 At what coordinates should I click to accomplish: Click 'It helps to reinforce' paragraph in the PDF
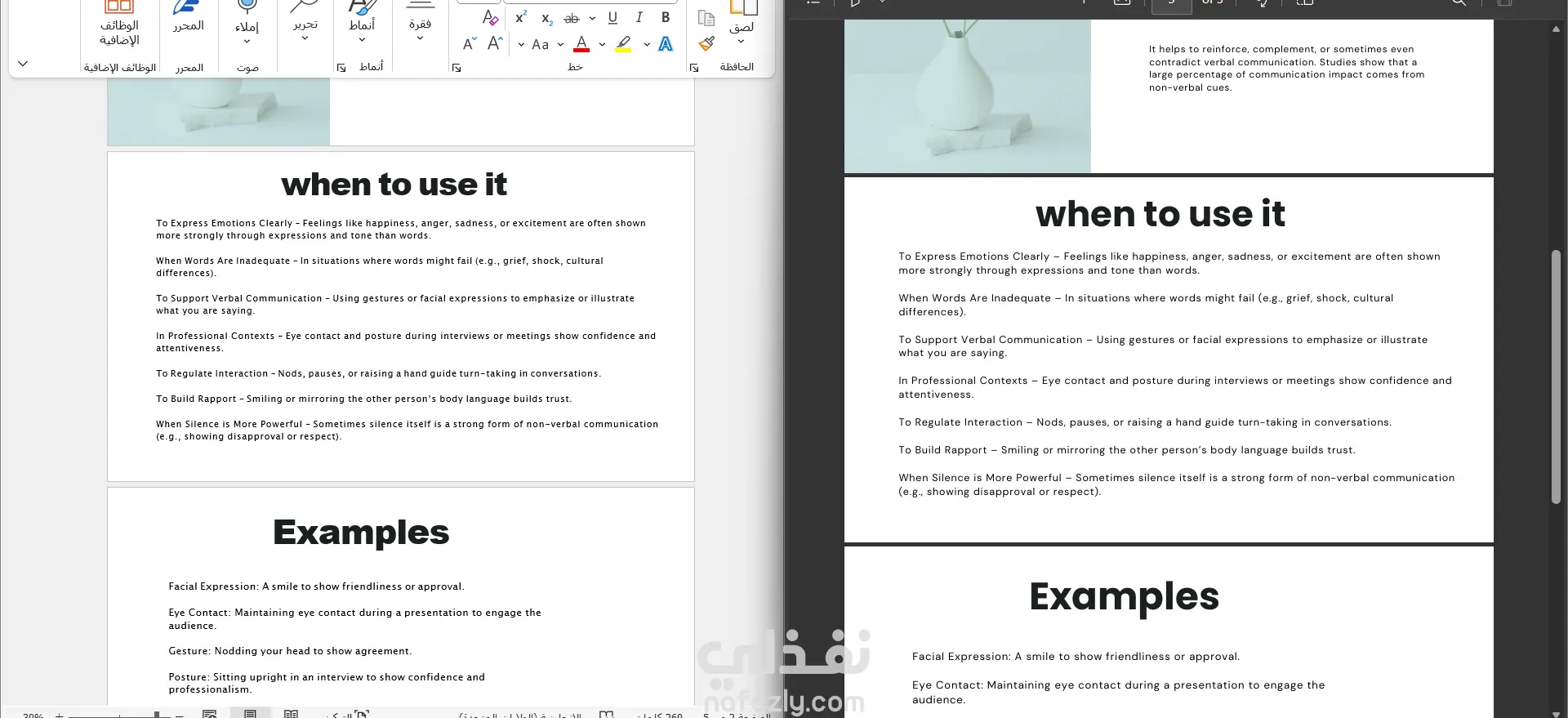[x=1287, y=69]
